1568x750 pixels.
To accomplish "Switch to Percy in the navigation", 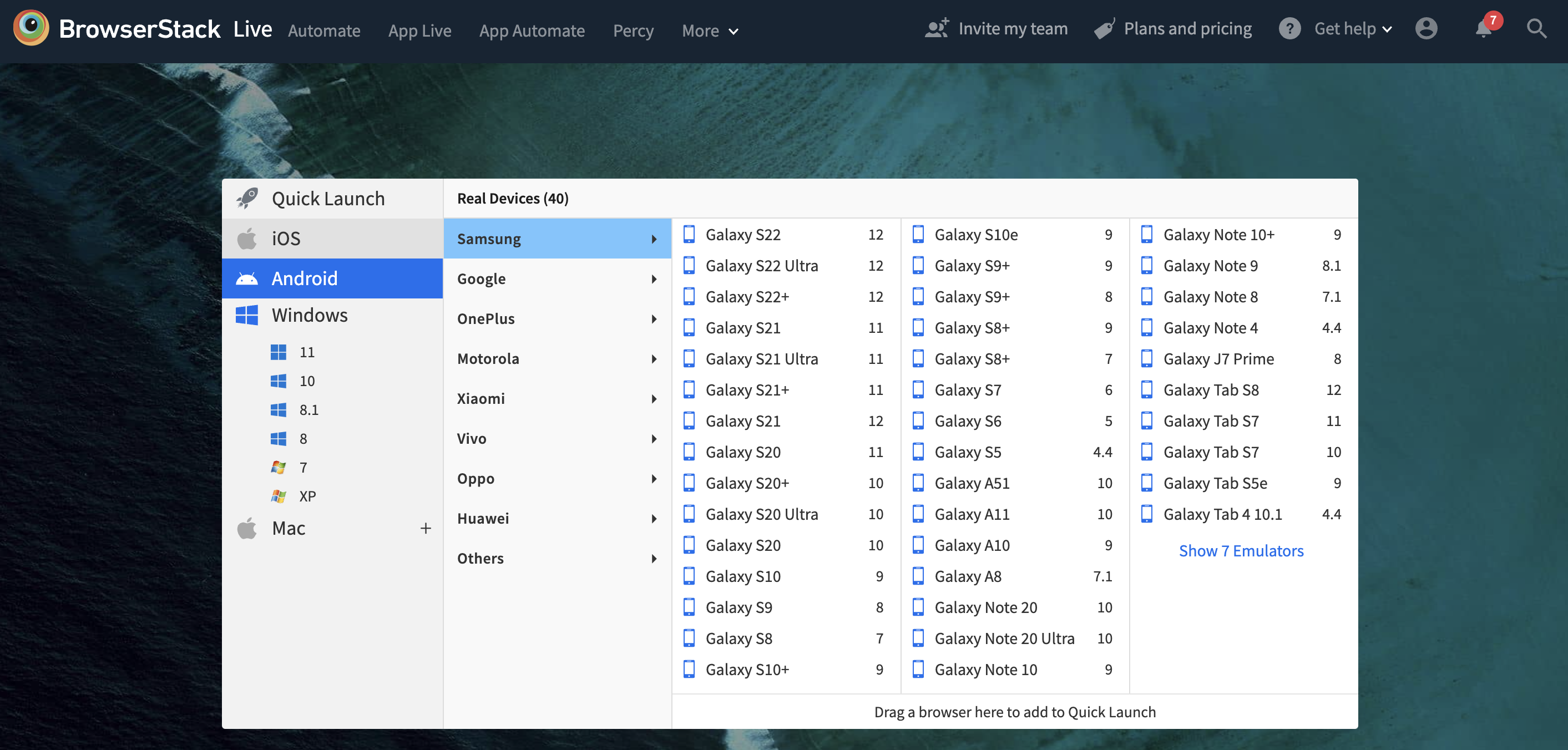I will tap(633, 31).
